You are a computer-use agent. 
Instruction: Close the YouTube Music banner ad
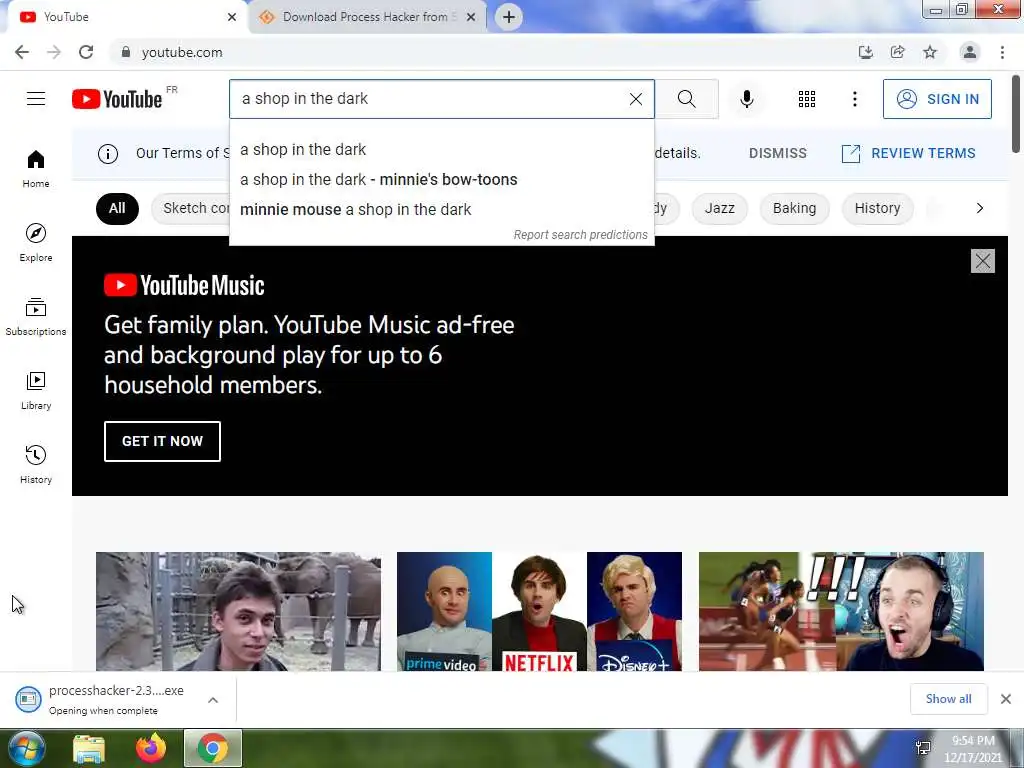pos(982,261)
